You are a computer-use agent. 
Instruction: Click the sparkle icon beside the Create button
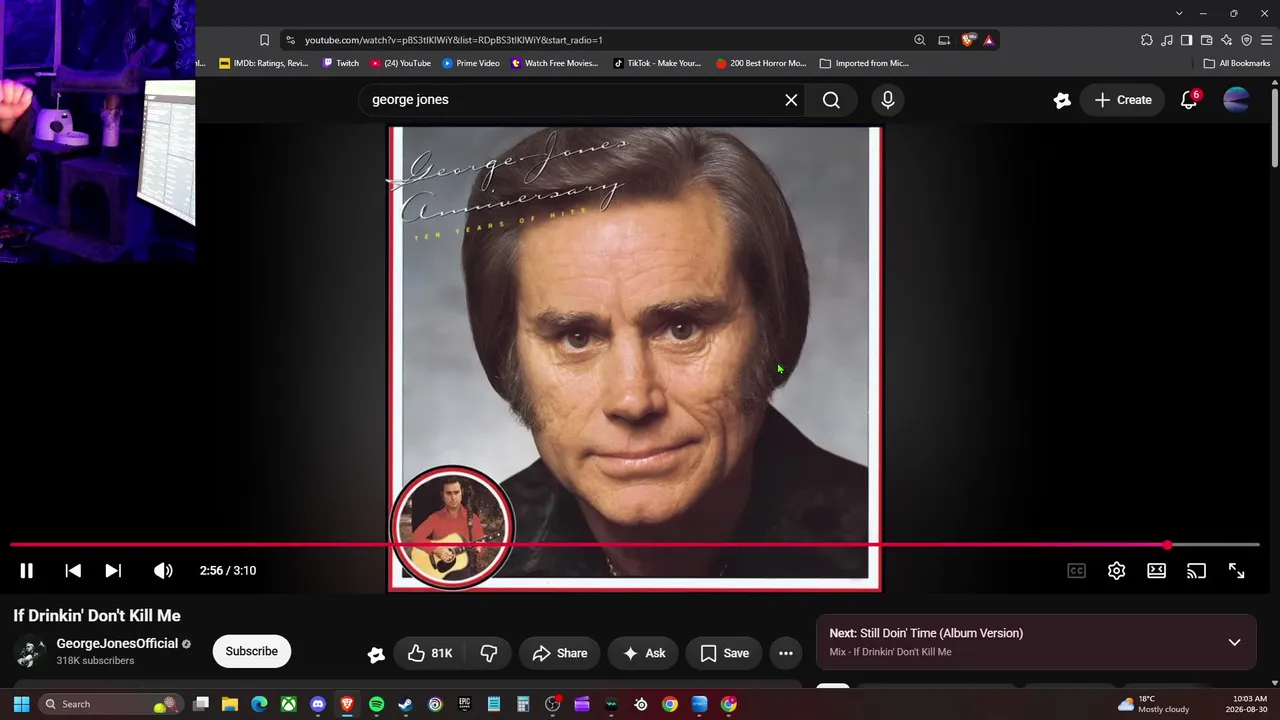point(1062,100)
